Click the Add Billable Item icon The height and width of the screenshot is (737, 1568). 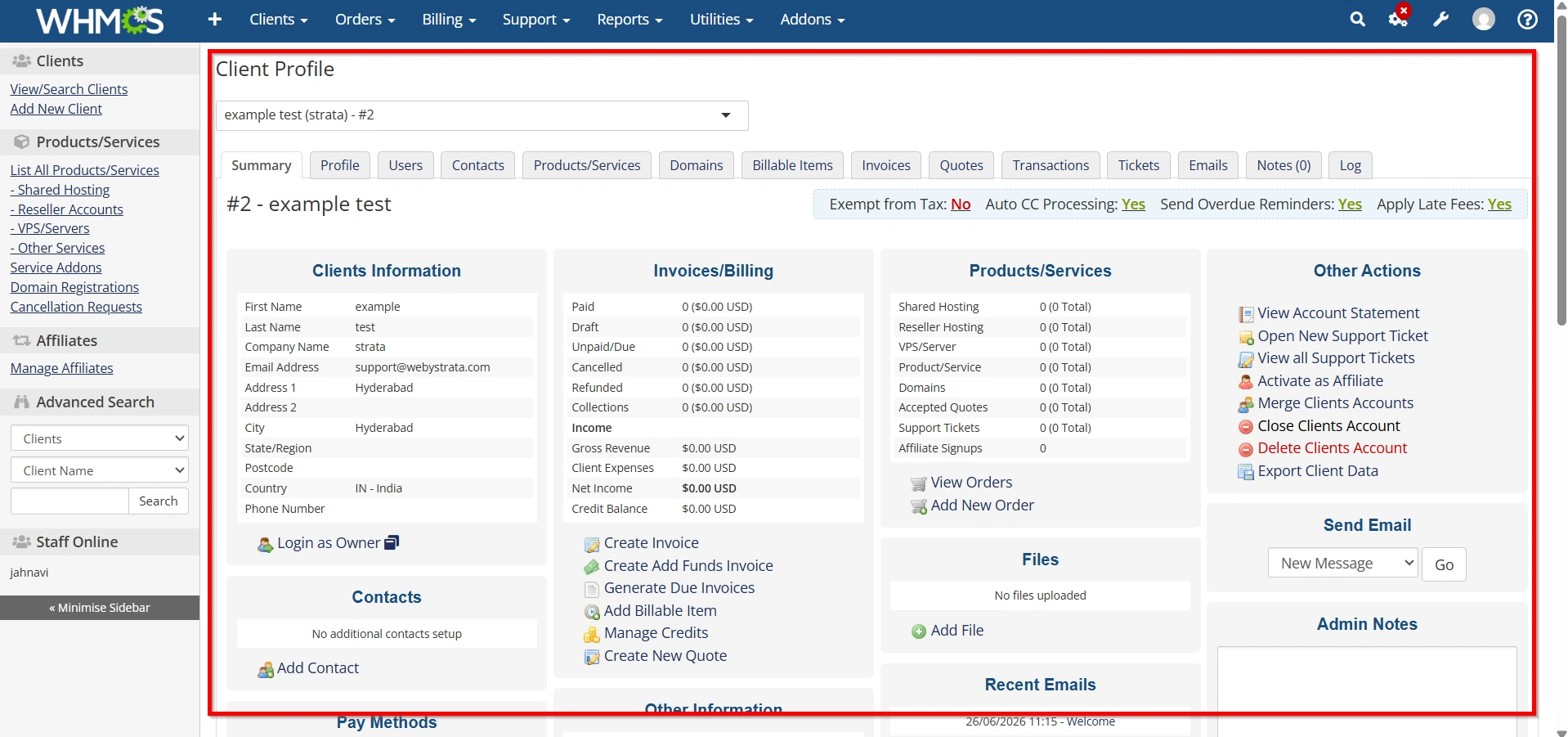click(x=592, y=612)
